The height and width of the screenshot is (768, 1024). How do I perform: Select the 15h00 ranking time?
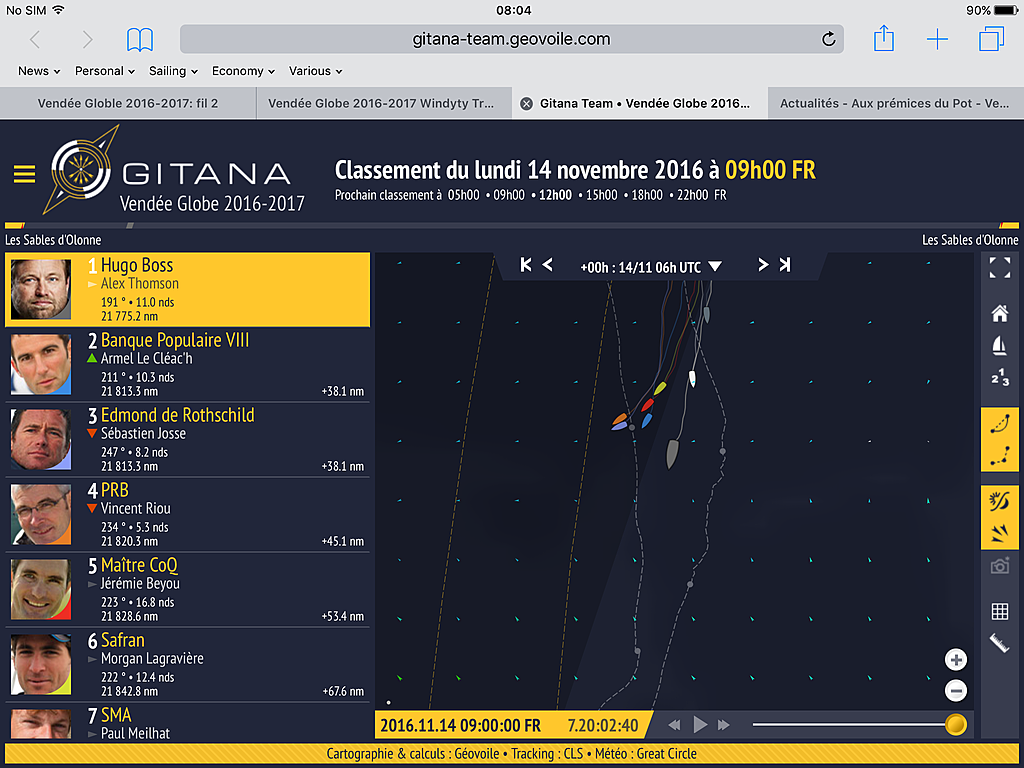click(x=601, y=195)
